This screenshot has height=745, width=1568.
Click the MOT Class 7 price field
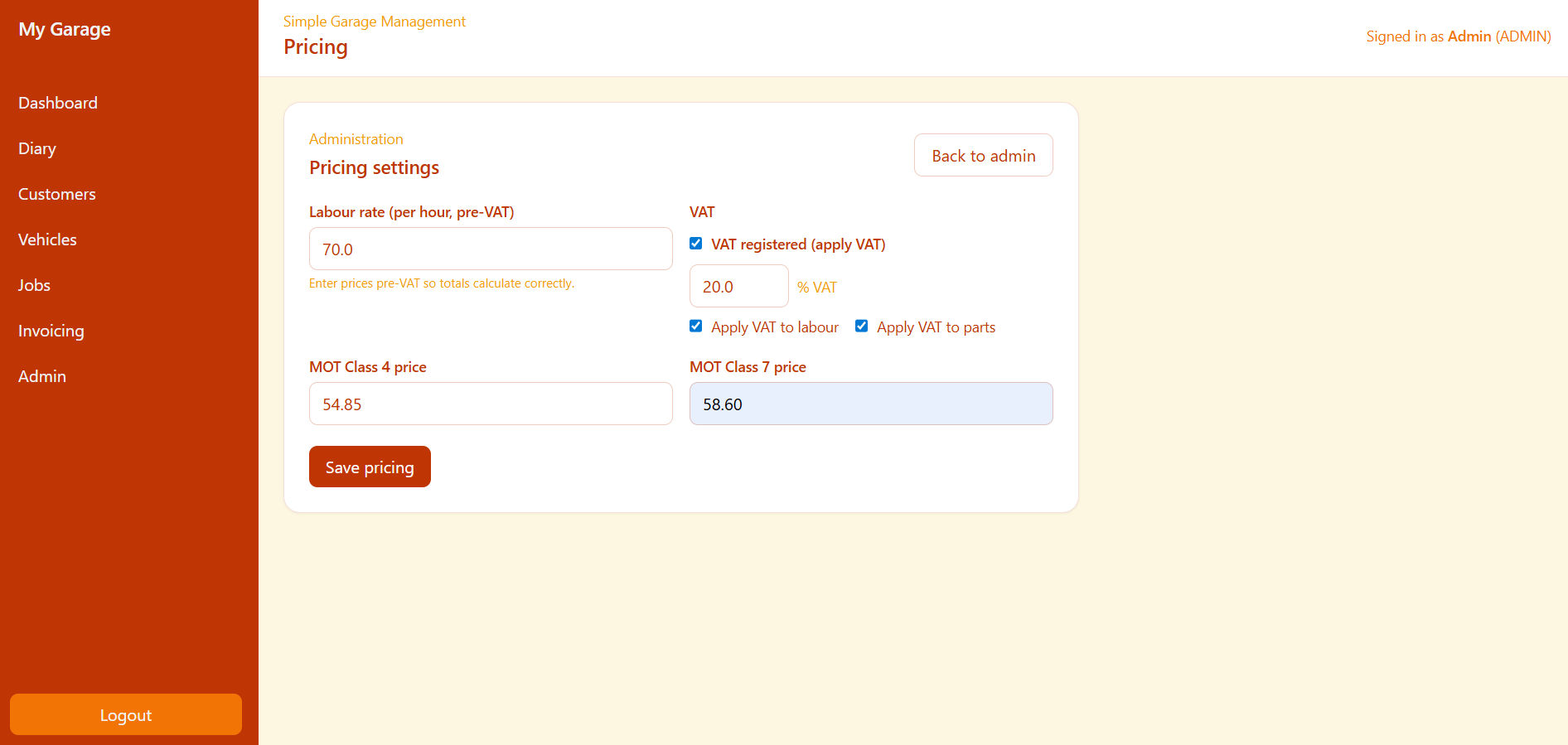pyautogui.click(x=870, y=404)
